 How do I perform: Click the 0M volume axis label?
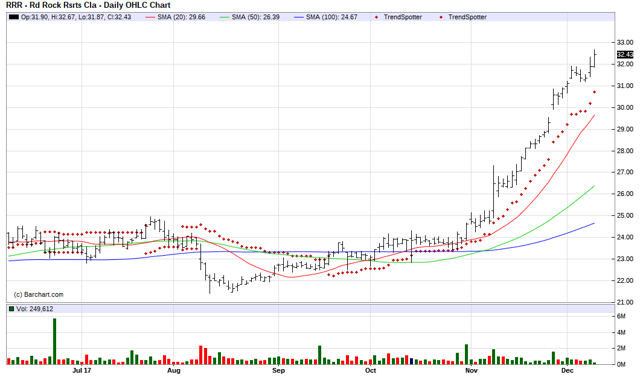coord(621,364)
